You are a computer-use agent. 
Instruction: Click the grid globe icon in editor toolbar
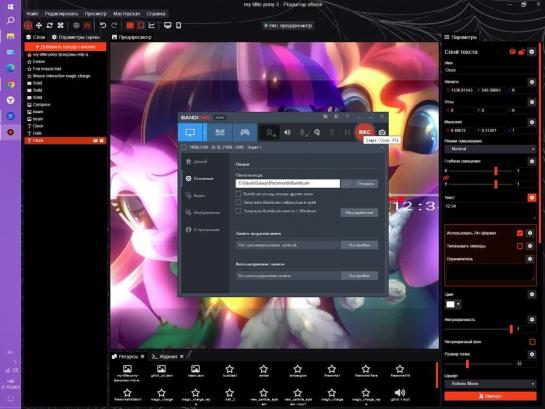[76, 25]
